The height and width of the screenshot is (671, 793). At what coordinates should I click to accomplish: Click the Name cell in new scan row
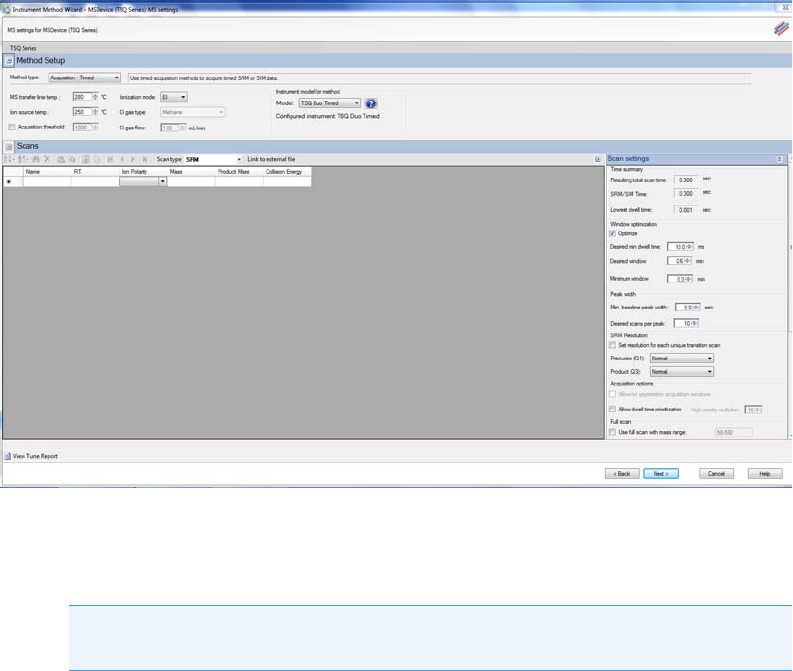click(x=47, y=182)
